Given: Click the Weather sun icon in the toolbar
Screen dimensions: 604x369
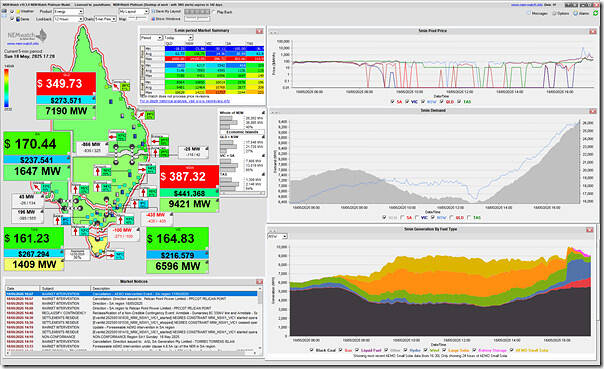Looking at the screenshot, I should [x=18, y=12].
